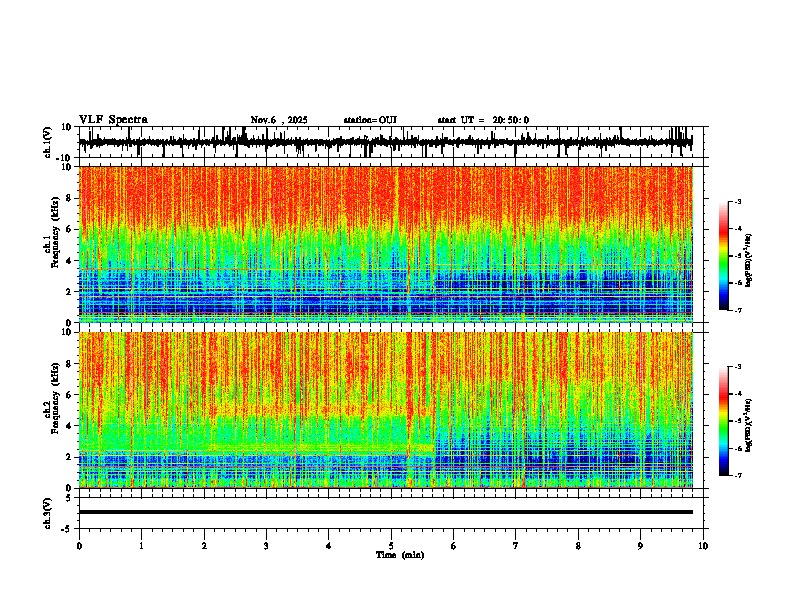792x612 pixels.
Task: Click the "ch.3(V)" axis label
Action: pos(48,513)
